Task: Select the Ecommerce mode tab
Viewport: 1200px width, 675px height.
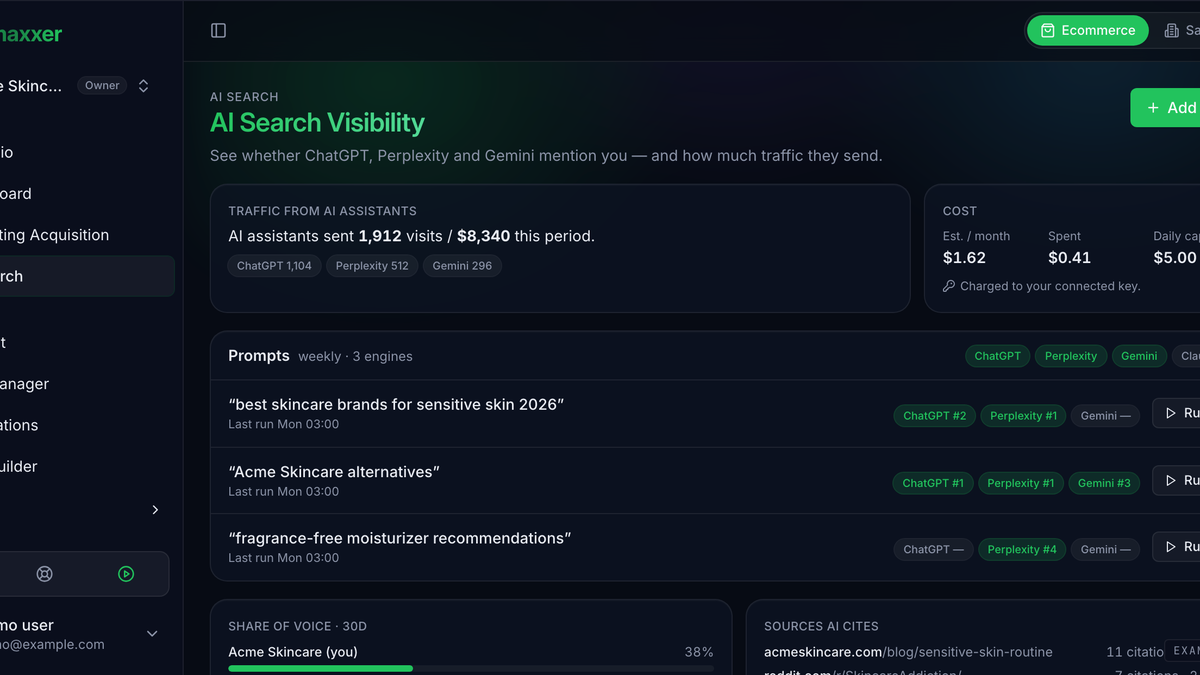Action: click(x=1087, y=31)
